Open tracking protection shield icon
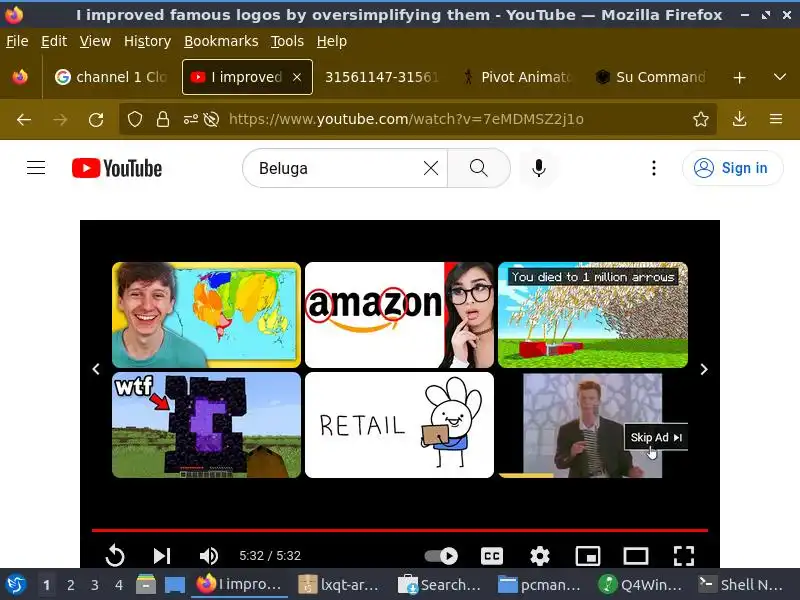This screenshot has width=800, height=600. point(135,119)
